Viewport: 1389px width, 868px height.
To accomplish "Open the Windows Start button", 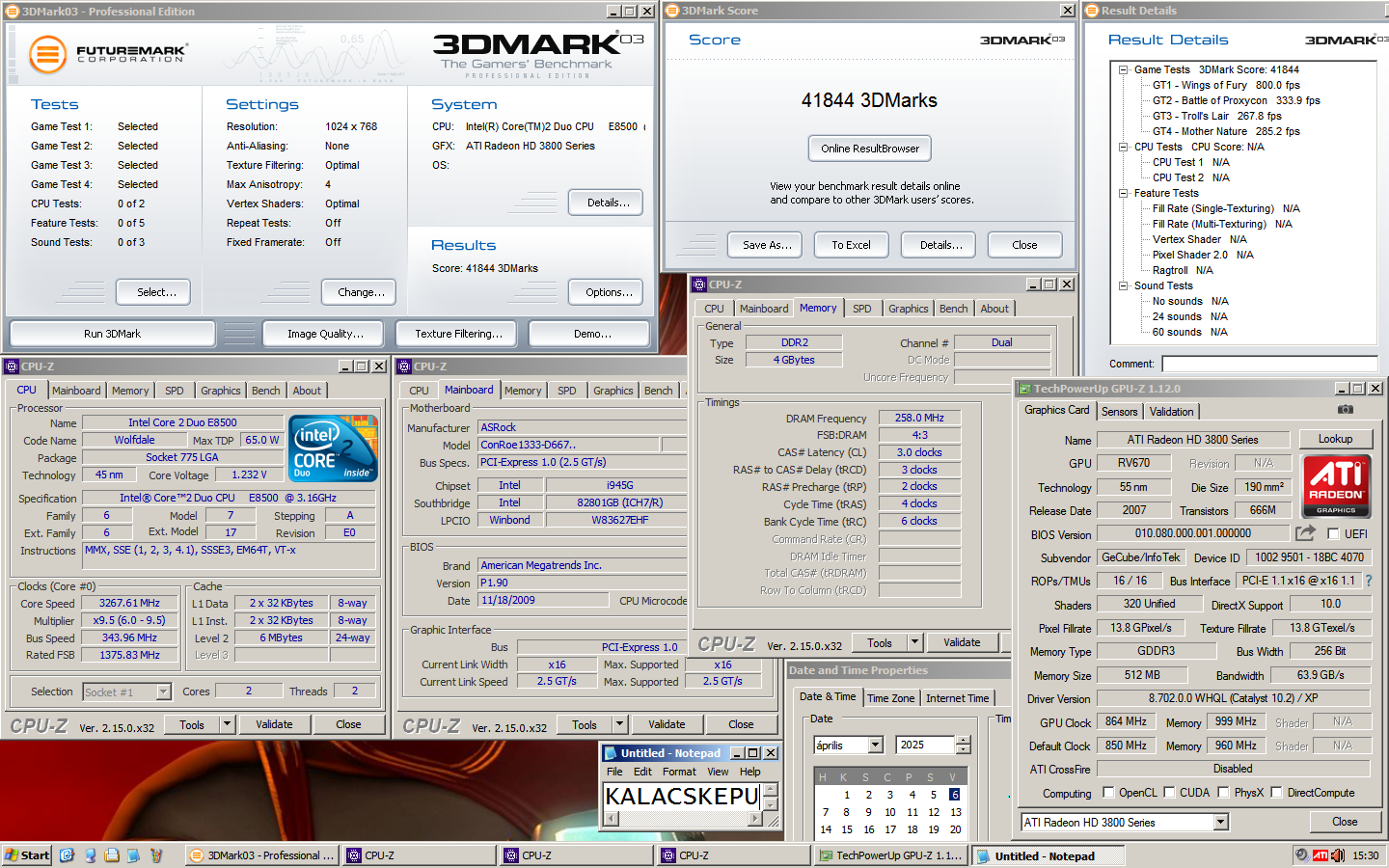I will coord(27,855).
